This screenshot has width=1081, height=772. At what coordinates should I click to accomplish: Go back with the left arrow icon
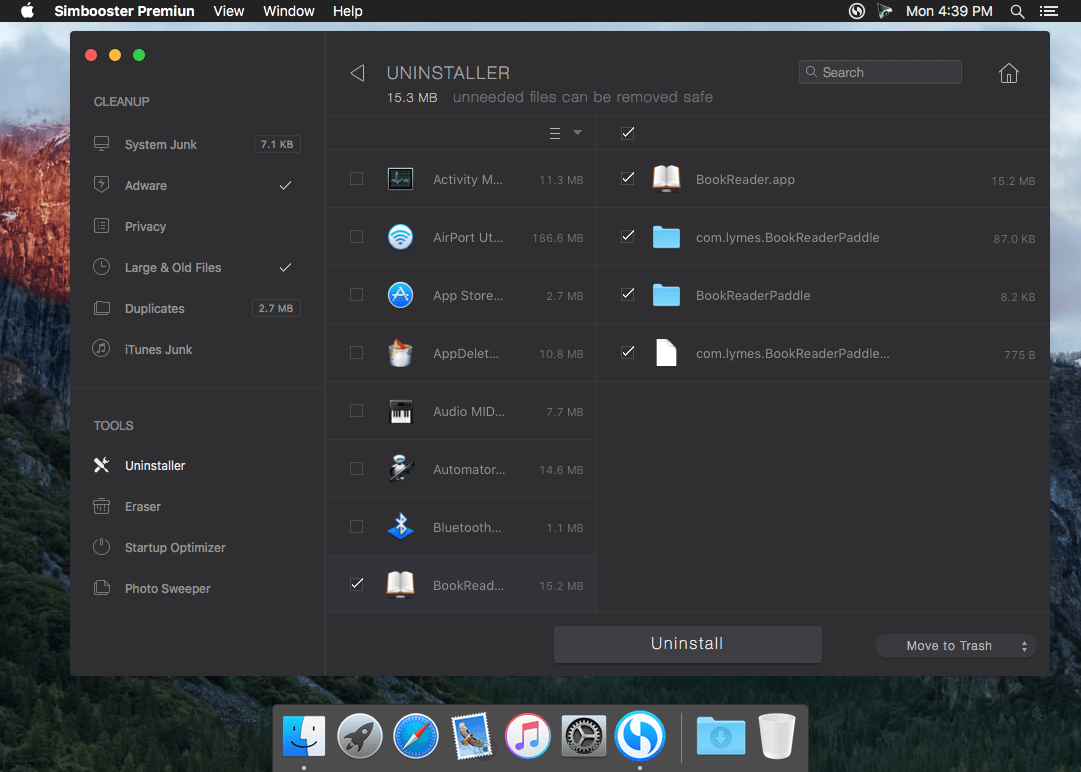click(357, 73)
